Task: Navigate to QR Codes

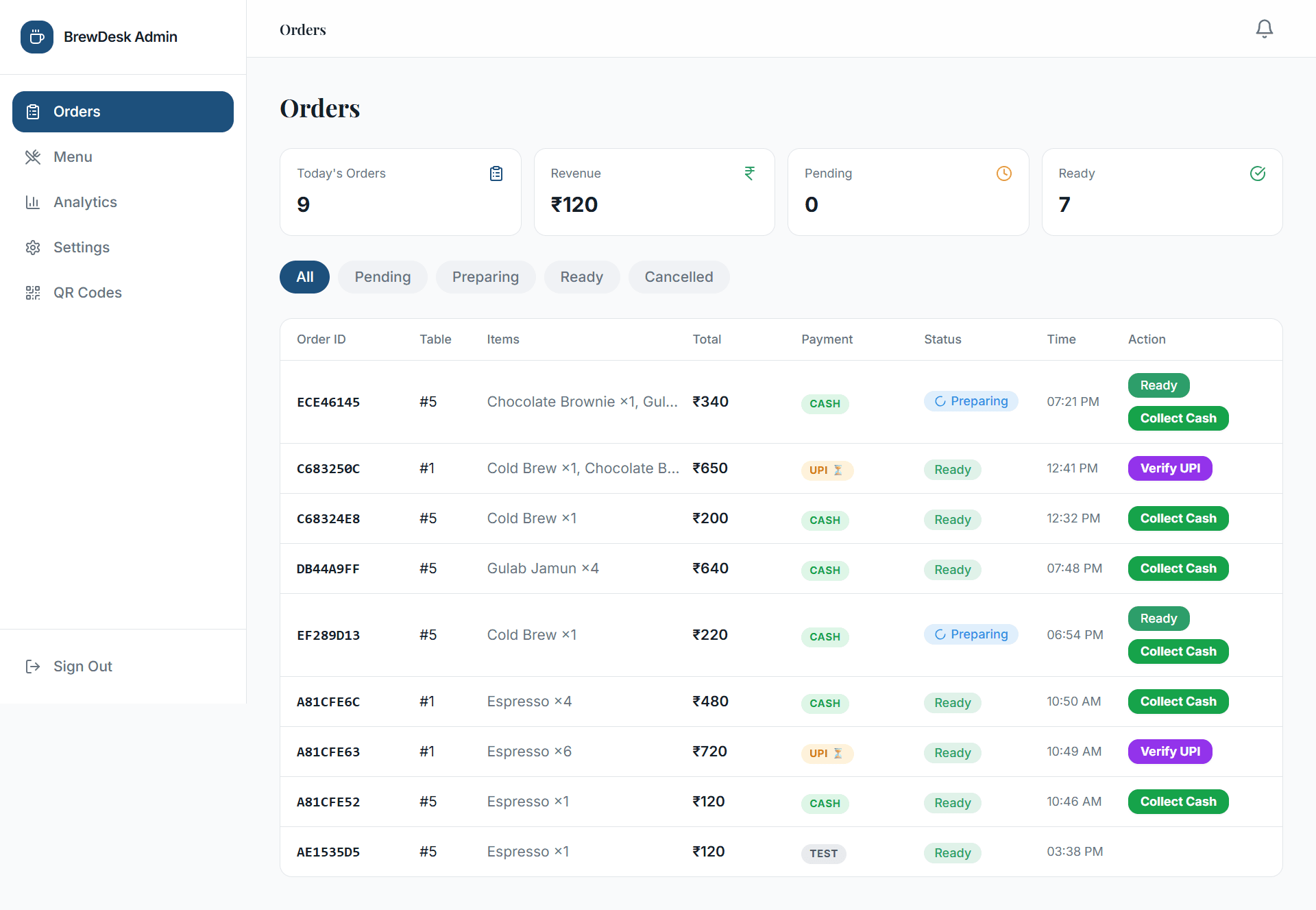Action: (123, 293)
